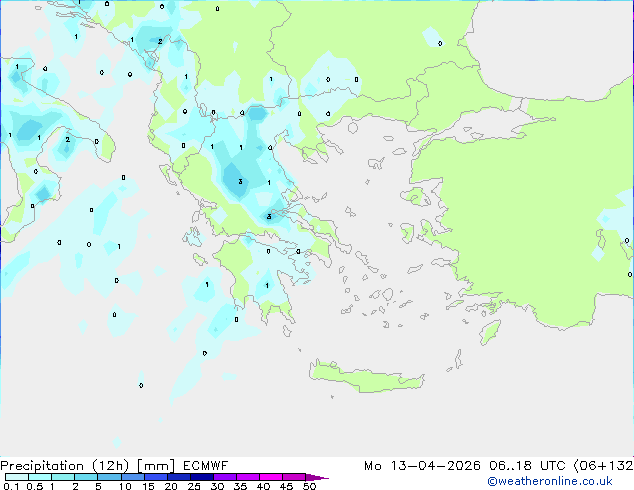
Task: Select the 5–10 mm legend color swatch
Action: pyautogui.click(x=109, y=477)
